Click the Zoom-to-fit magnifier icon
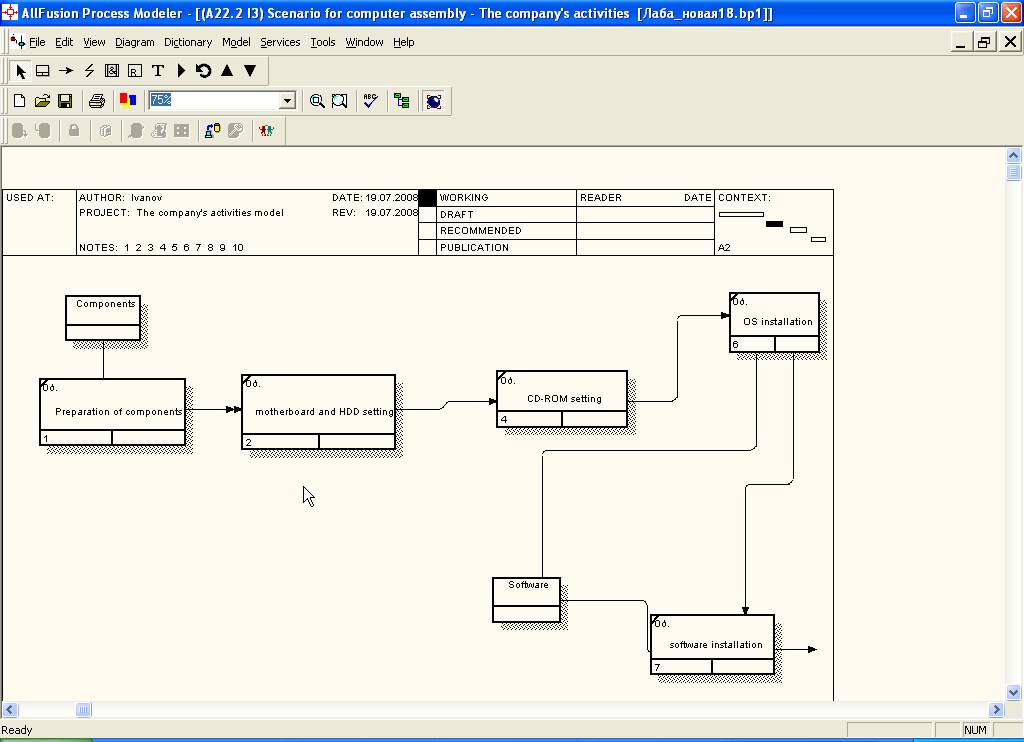This screenshot has width=1024, height=742. point(340,101)
